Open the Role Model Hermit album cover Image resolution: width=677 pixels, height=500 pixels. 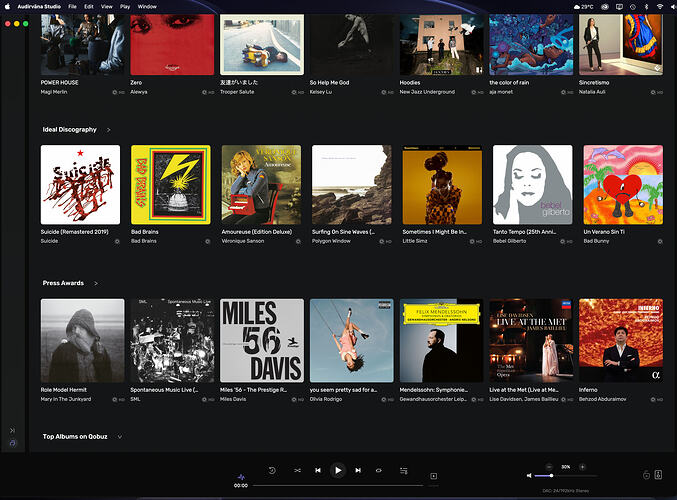(x=82, y=340)
